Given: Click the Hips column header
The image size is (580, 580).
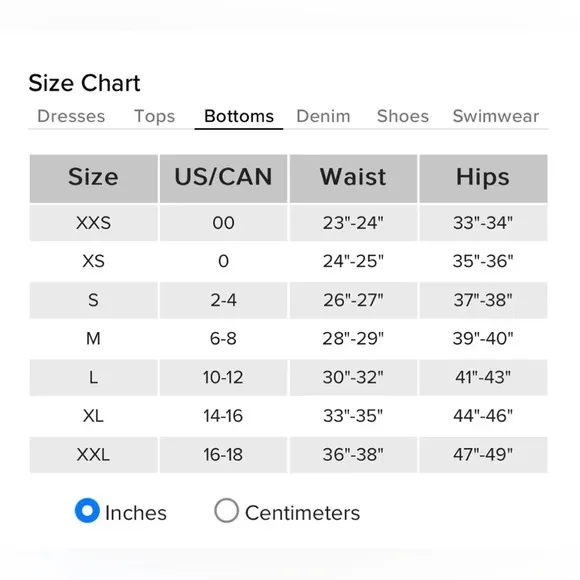Looking at the screenshot, I should (483, 179).
